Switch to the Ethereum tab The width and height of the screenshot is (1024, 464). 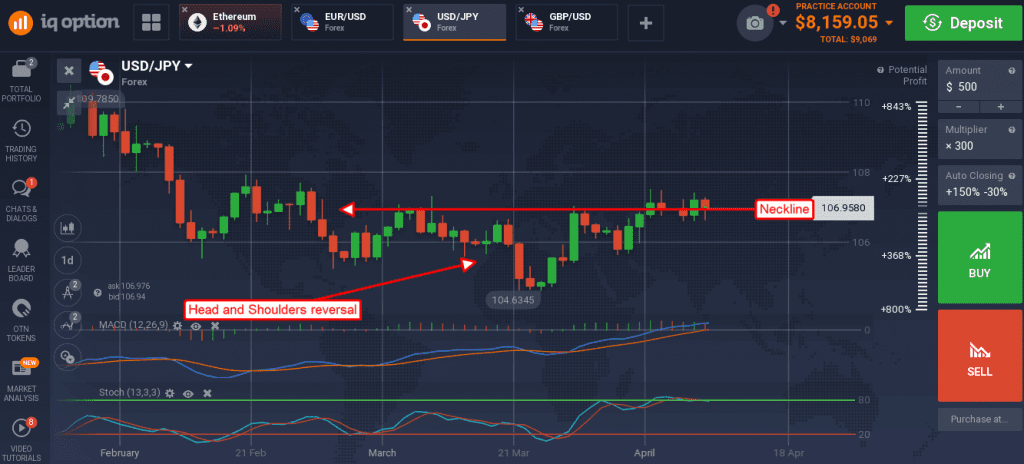tap(231, 22)
